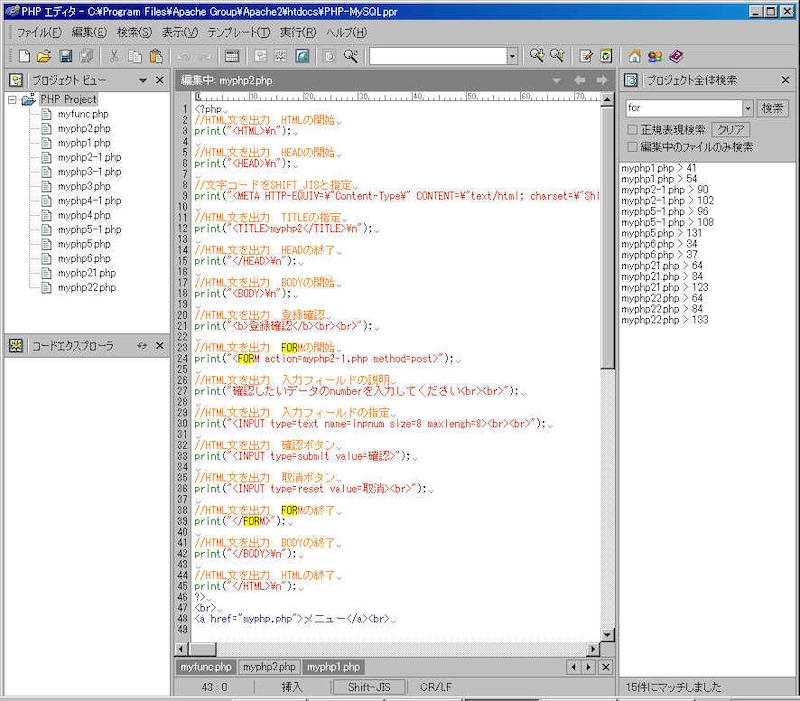Click the book Help icon in toolbar

click(676, 56)
